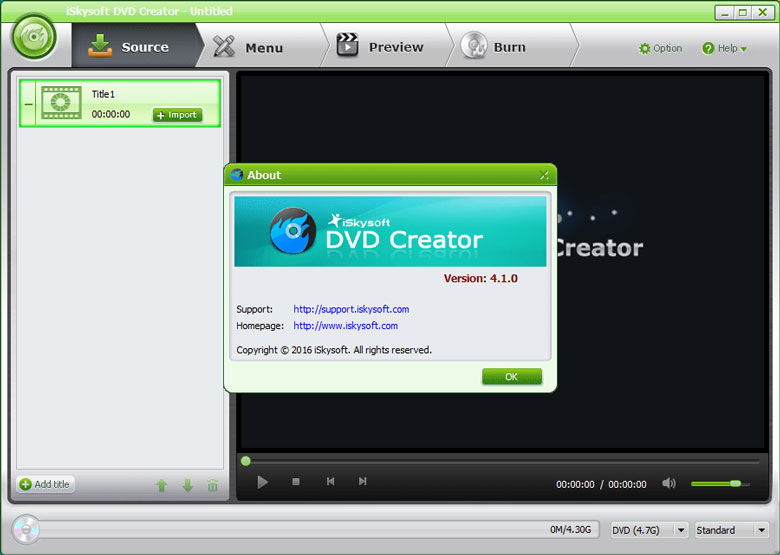This screenshot has width=780, height=555.
Task: Close the About dialog with X
Action: [x=544, y=175]
